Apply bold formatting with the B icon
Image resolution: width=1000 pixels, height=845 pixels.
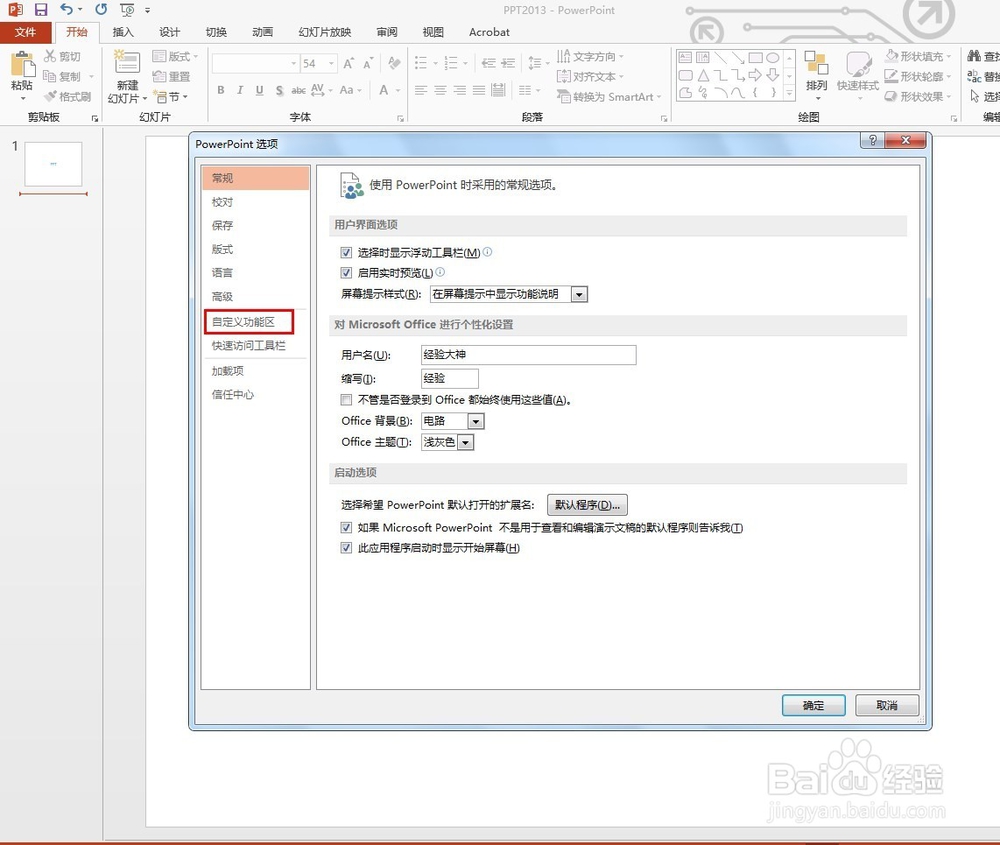[220, 89]
